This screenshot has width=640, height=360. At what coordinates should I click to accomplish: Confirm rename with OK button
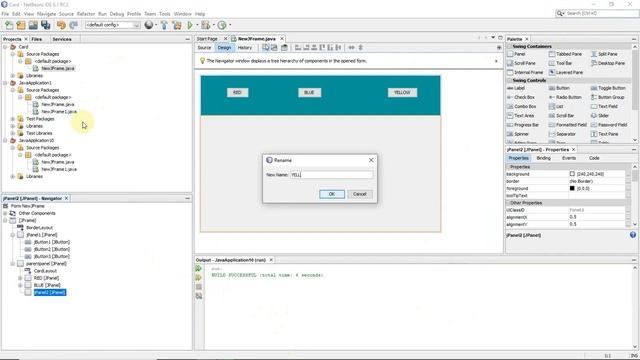click(332, 194)
